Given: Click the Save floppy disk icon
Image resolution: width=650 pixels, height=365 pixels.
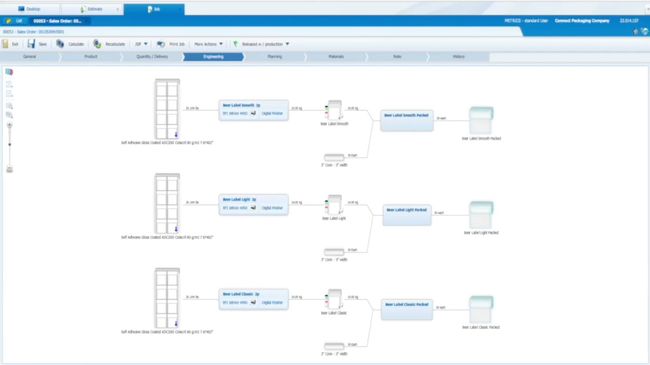Looking at the screenshot, I should point(31,44).
